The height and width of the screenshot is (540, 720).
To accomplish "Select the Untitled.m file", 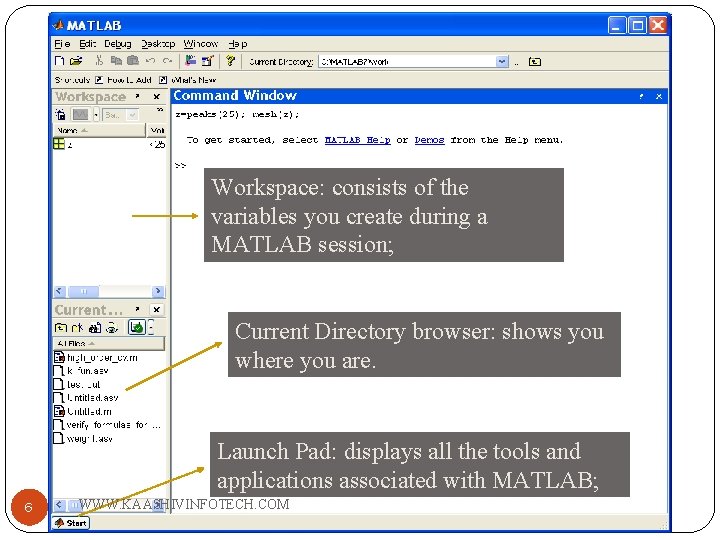I will [83, 411].
